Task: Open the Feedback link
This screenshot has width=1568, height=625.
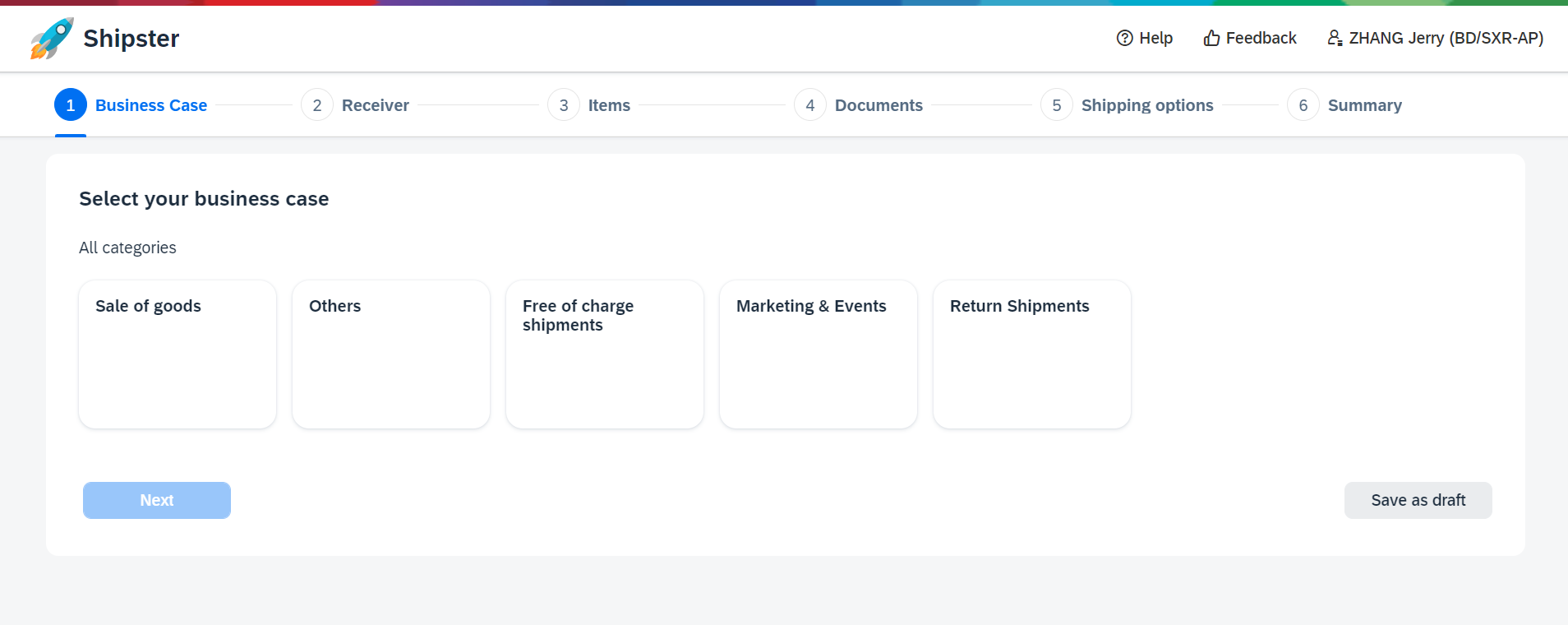Action: pos(1261,38)
